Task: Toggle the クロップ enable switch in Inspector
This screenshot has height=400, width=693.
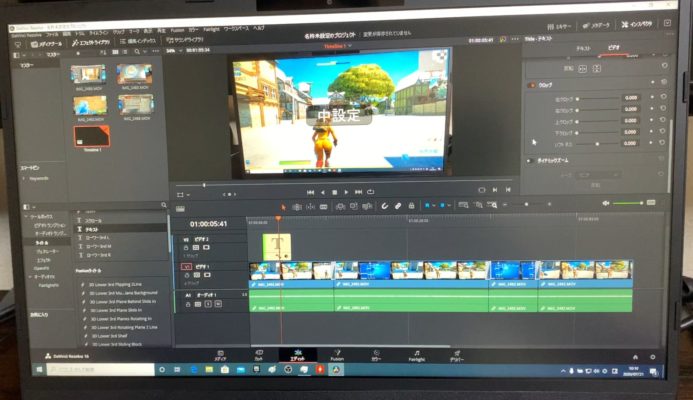Action: click(x=531, y=85)
